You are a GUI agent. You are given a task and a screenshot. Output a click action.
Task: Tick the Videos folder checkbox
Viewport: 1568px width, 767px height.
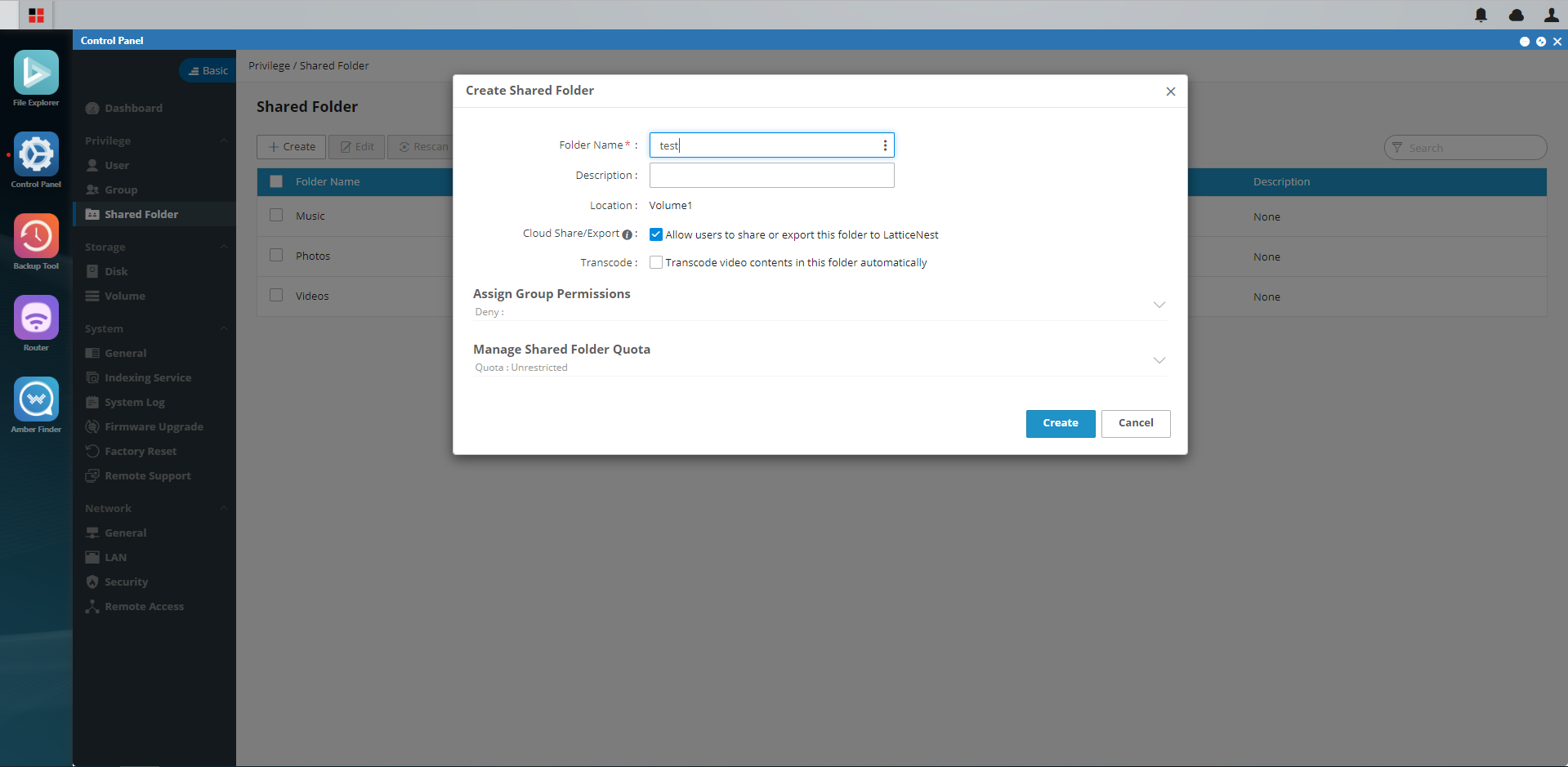(276, 296)
